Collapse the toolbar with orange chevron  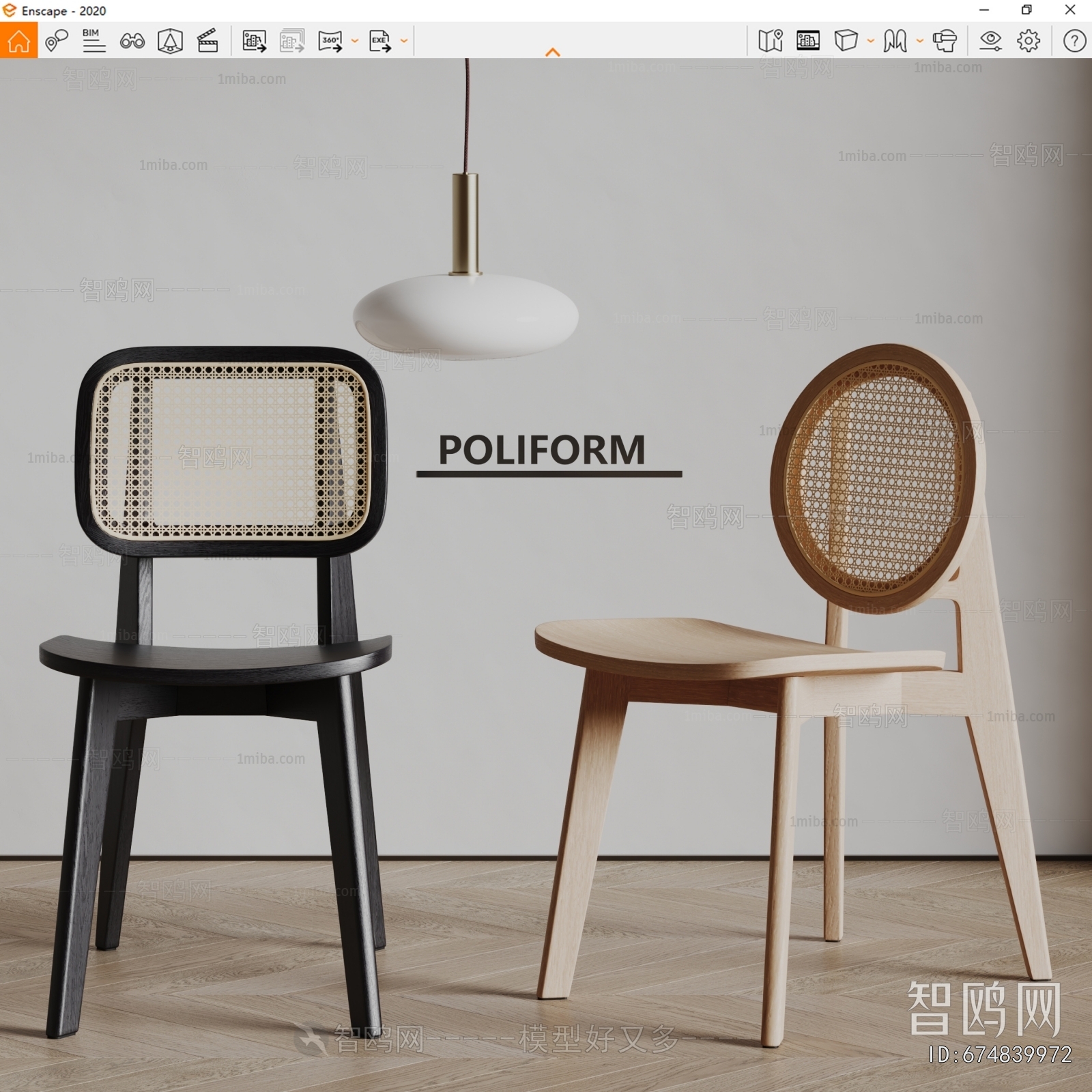[x=553, y=52]
